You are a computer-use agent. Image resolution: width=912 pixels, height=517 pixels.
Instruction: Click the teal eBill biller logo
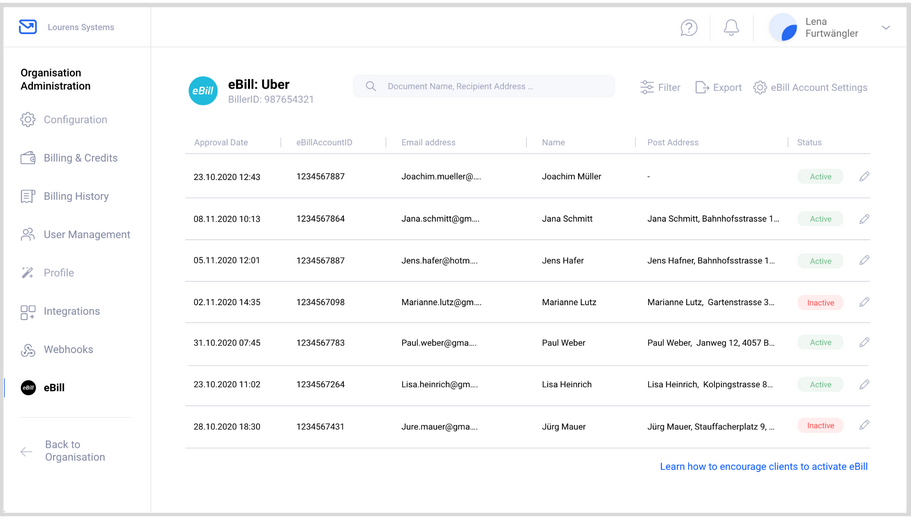[203, 91]
